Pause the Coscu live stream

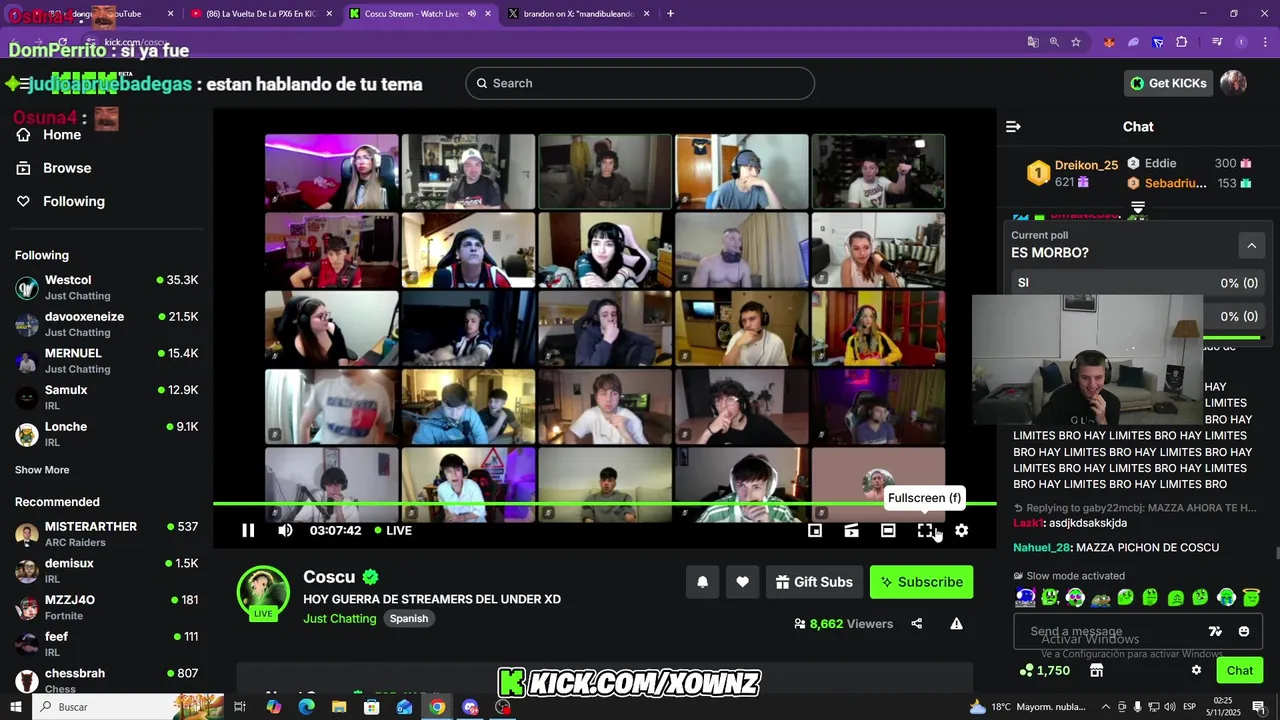(x=248, y=530)
